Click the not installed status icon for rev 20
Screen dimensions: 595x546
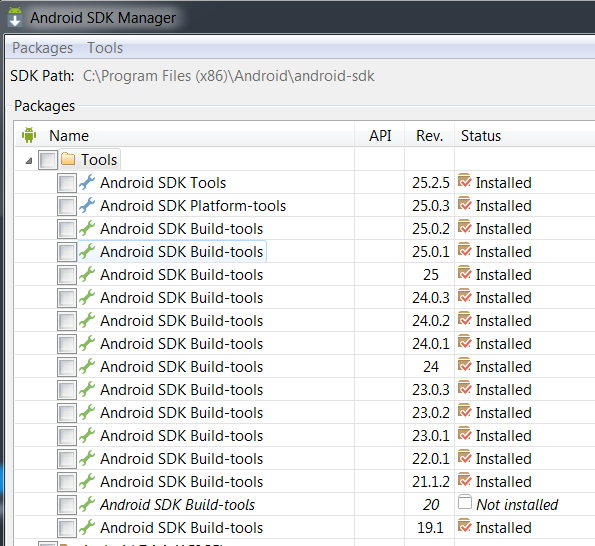[x=465, y=502]
